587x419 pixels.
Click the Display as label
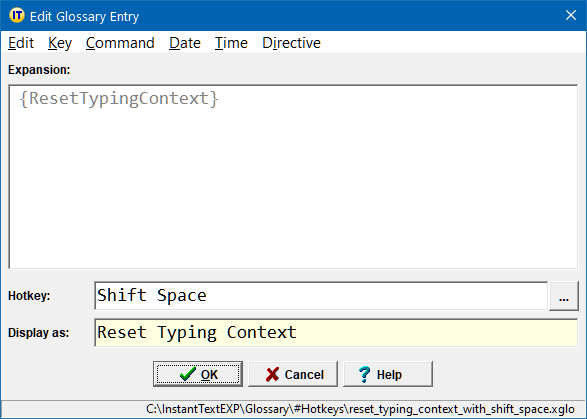[x=39, y=333]
